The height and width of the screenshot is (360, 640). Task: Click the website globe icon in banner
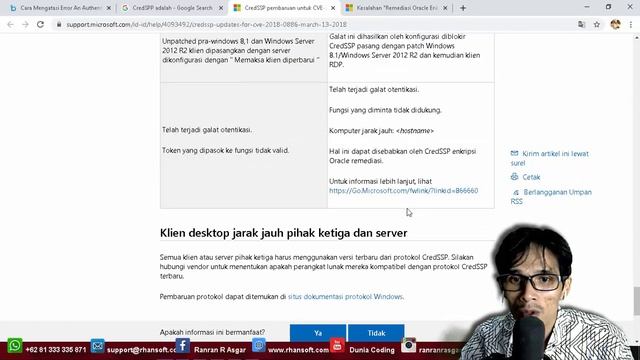click(x=259, y=346)
